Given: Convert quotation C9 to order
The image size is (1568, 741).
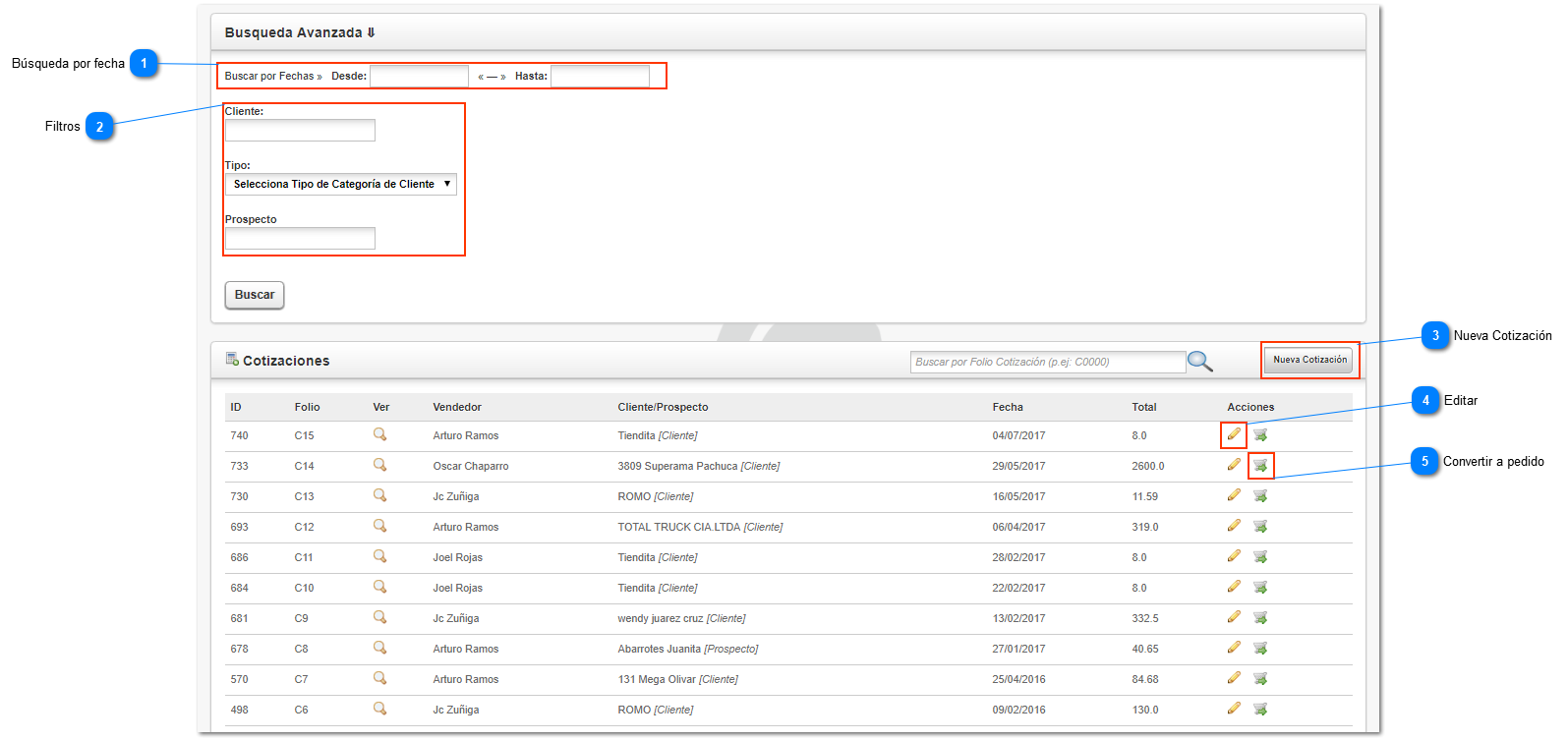Looking at the screenshot, I should pos(1260,617).
